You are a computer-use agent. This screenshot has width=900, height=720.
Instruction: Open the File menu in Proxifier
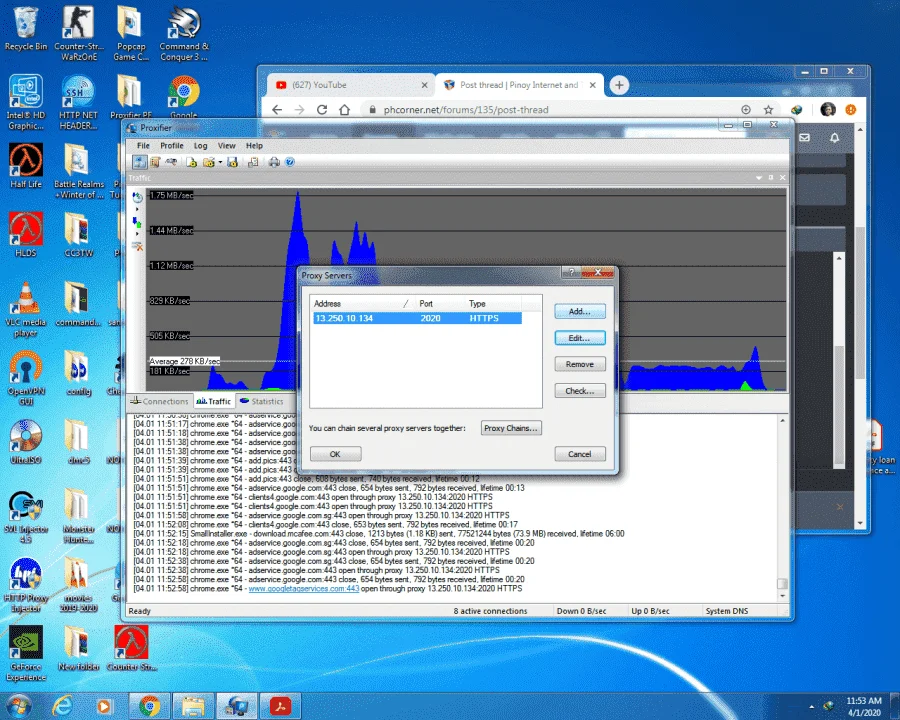pos(143,146)
